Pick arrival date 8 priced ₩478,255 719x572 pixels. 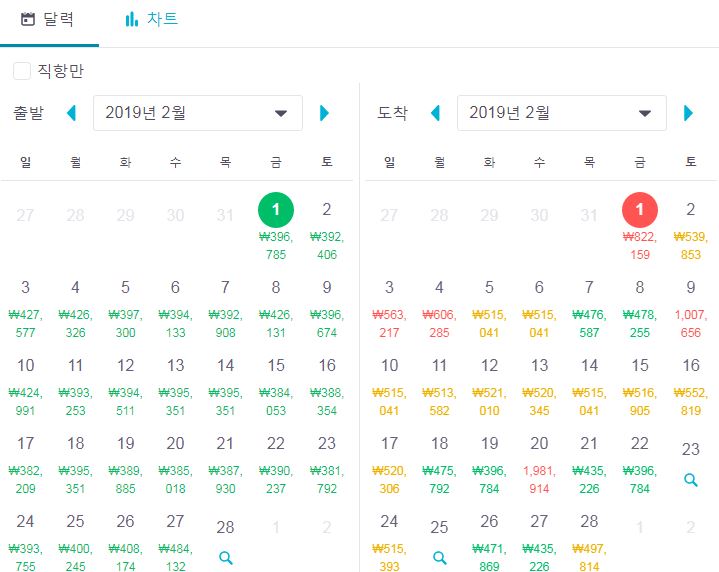[640, 310]
